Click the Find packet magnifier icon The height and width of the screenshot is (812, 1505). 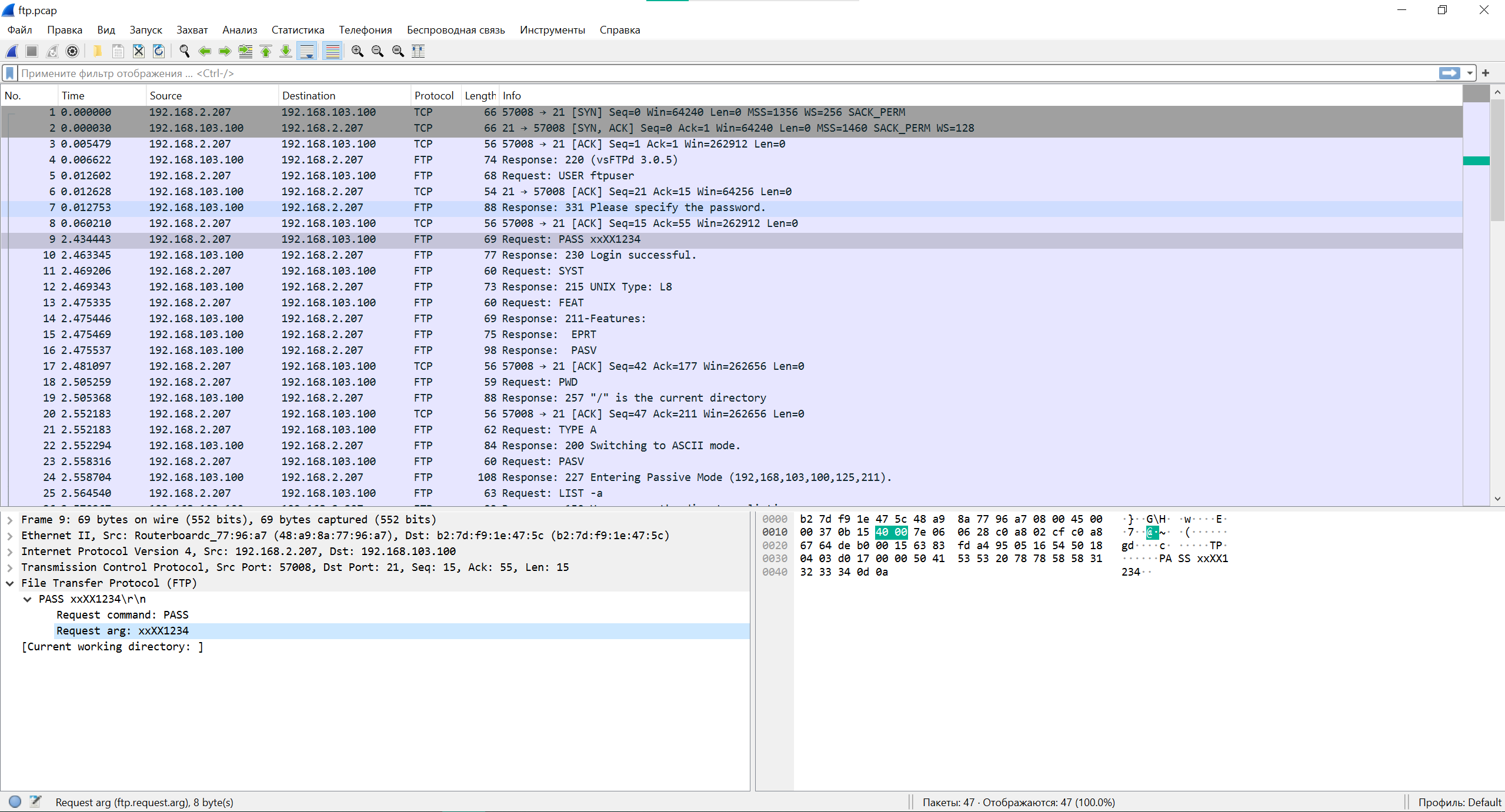click(184, 51)
